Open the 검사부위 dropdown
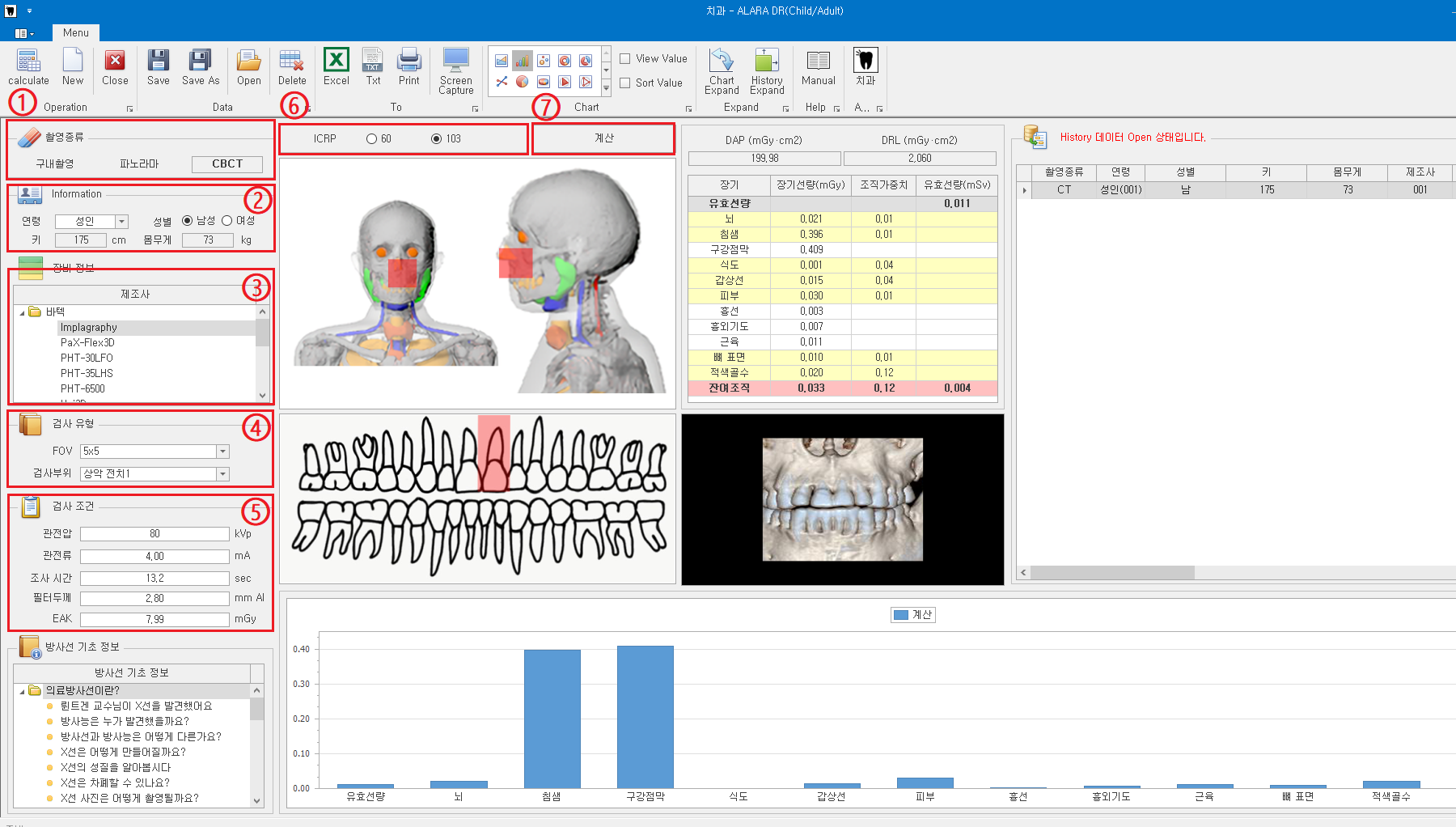 click(222, 474)
